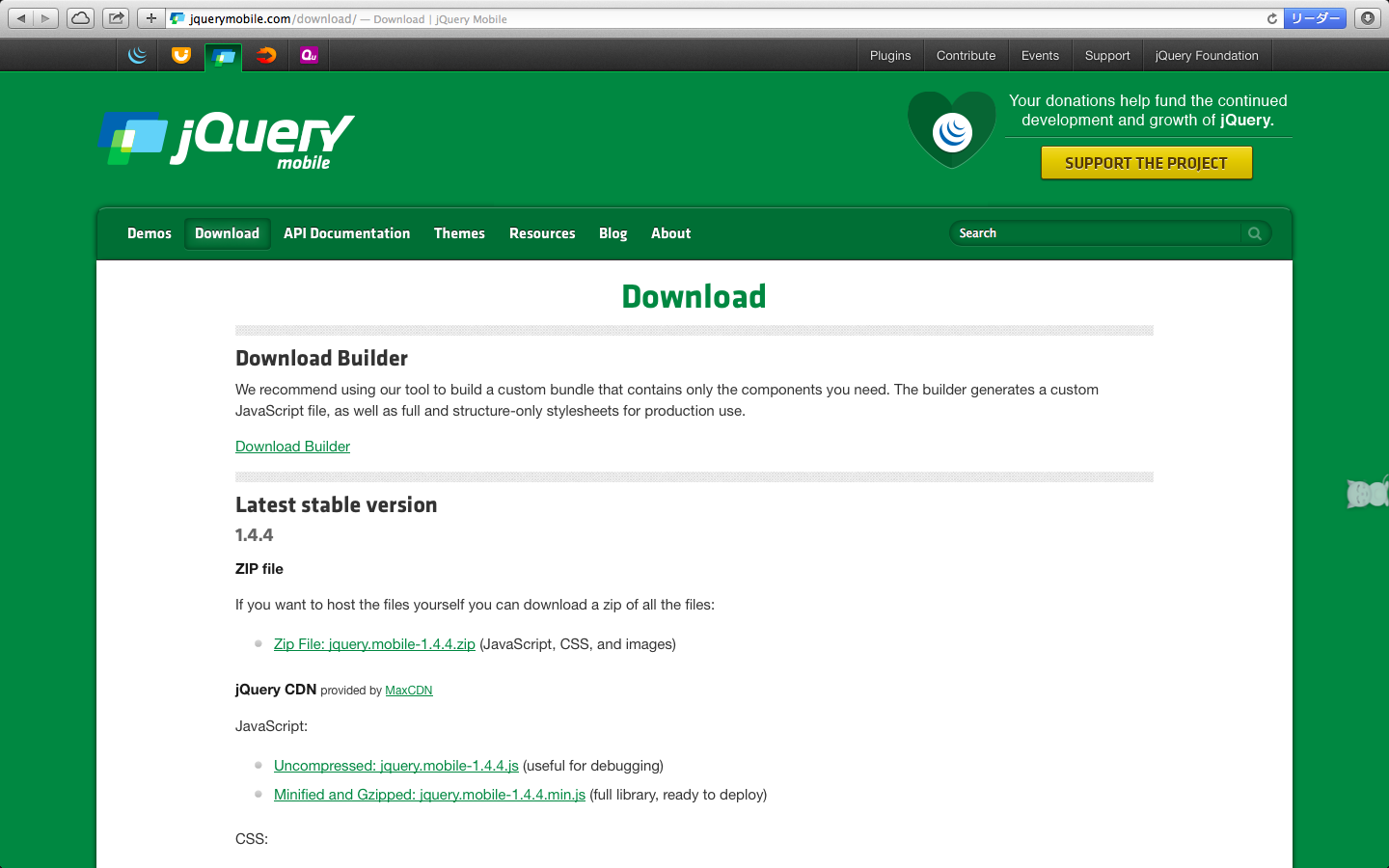
Task: Open the jQuery UI site icon
Action: click(180, 55)
